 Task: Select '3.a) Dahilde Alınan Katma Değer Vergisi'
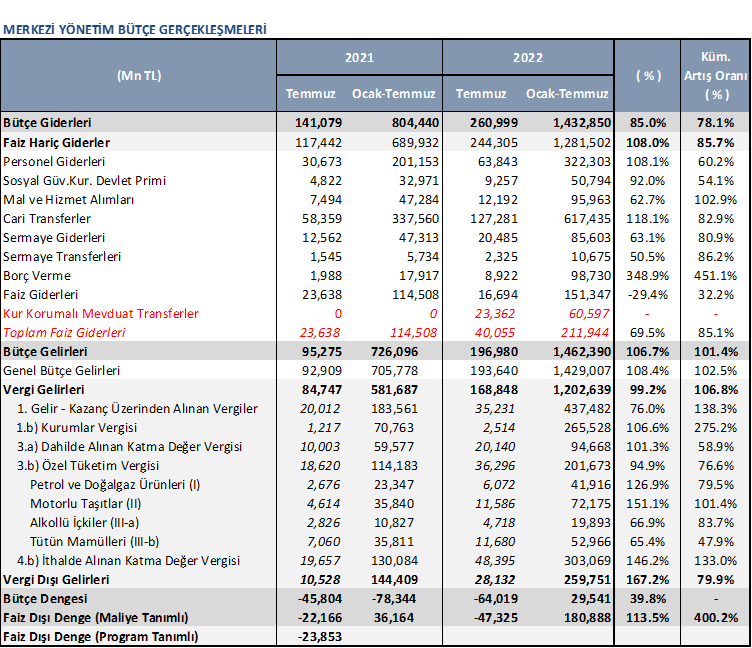click(129, 447)
